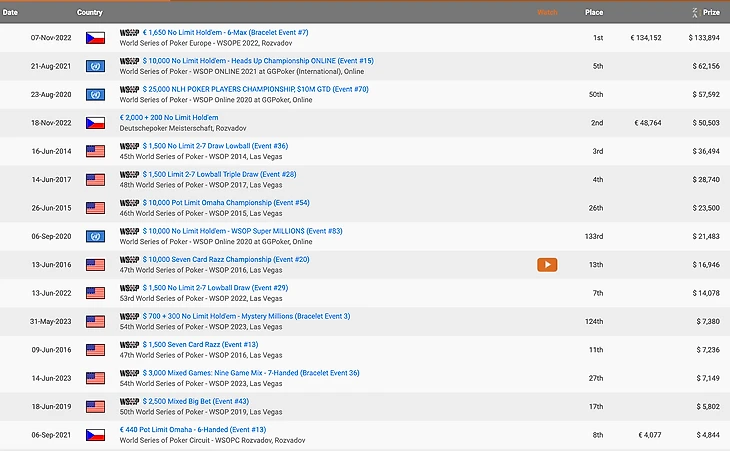Click the WSOP logo beside Heads Up Championship
The height and width of the screenshot is (451, 730).
pos(129,60)
